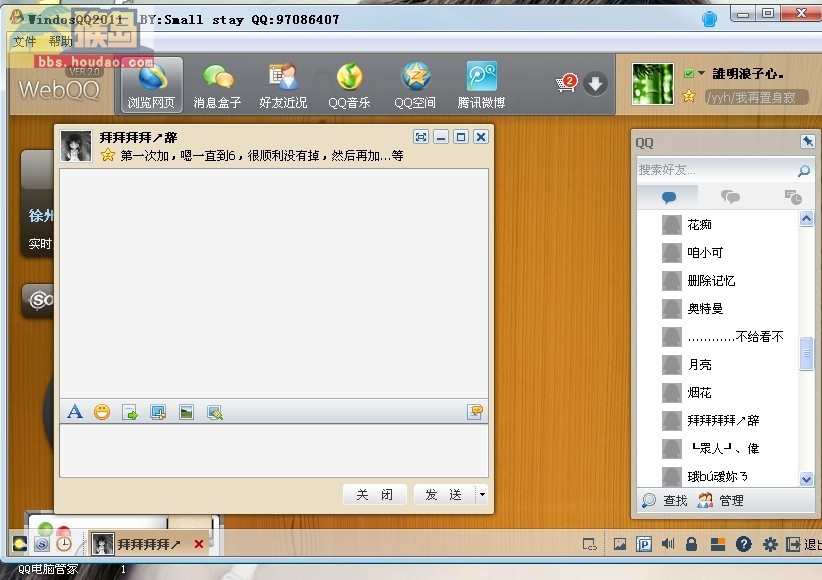Select contact 奥特曼 in friend list

click(x=717, y=308)
